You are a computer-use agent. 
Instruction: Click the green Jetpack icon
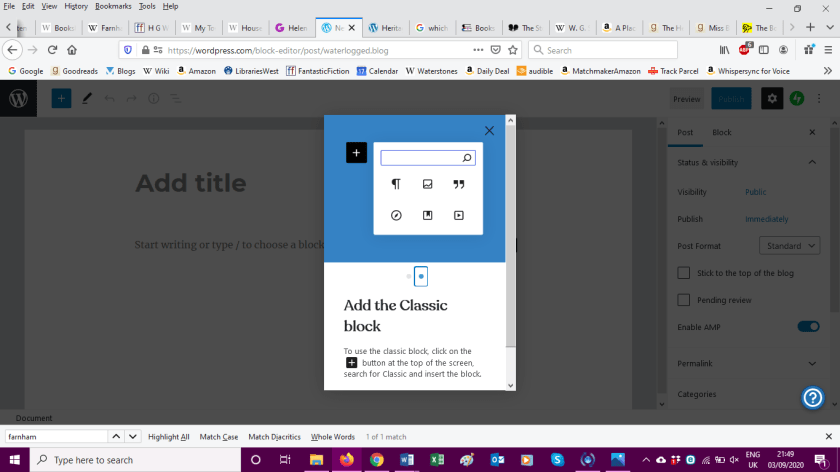798,98
